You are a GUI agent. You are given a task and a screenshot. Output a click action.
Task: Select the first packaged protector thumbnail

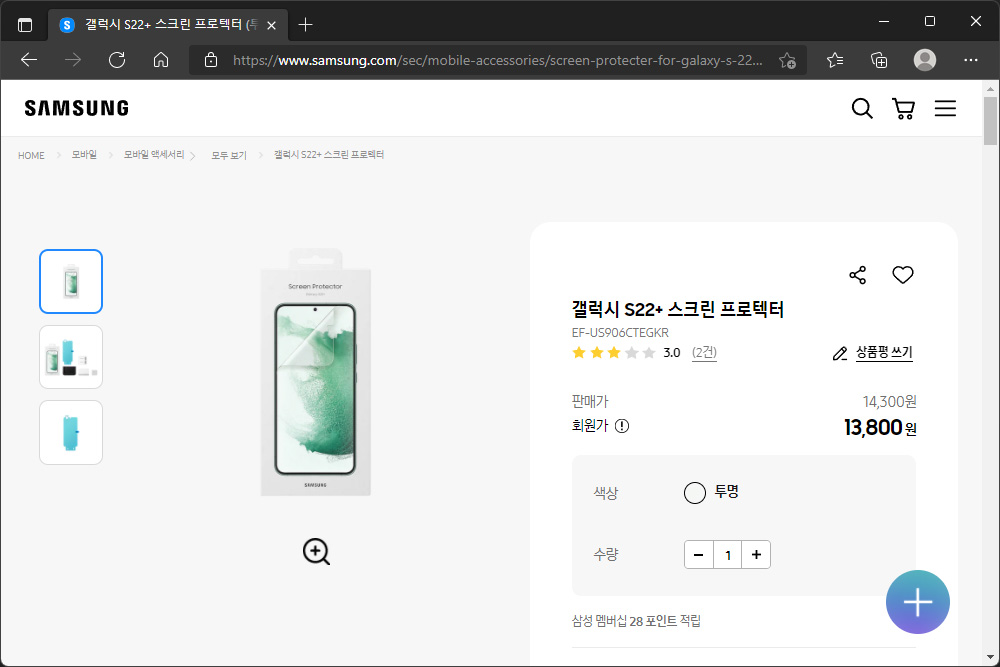71,281
